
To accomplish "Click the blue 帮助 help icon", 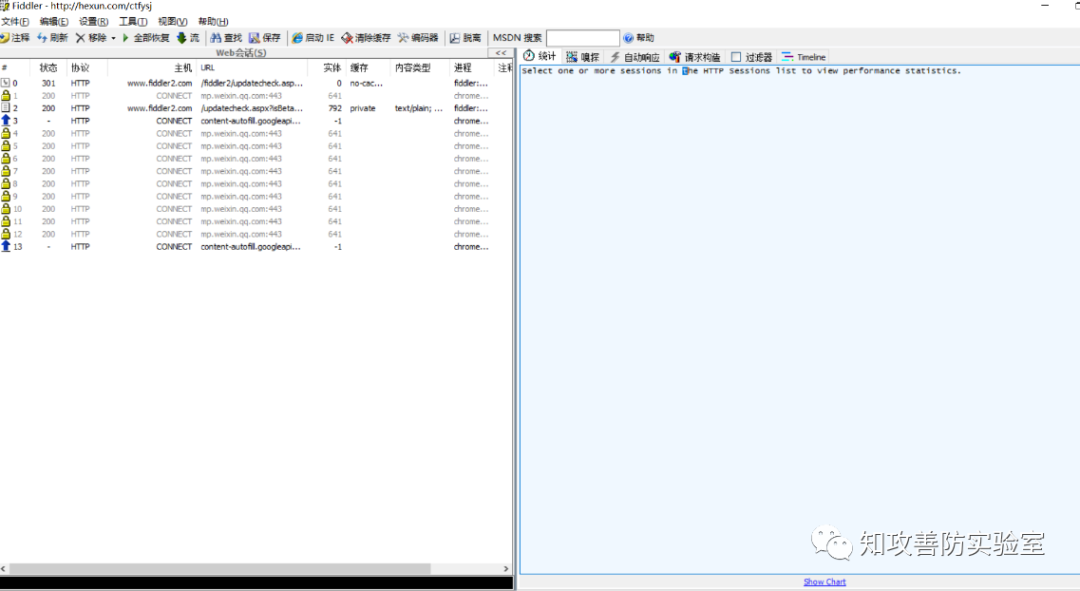I will [x=628, y=38].
